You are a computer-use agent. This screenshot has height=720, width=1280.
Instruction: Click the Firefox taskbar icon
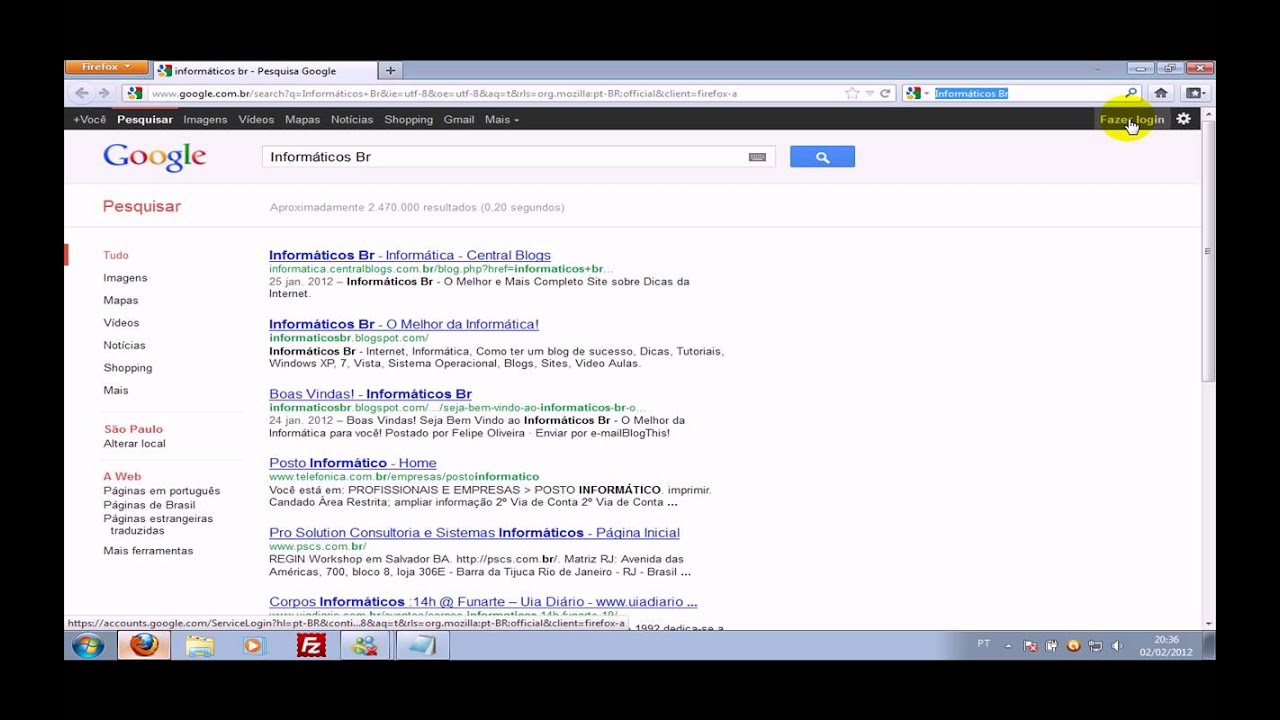click(144, 646)
